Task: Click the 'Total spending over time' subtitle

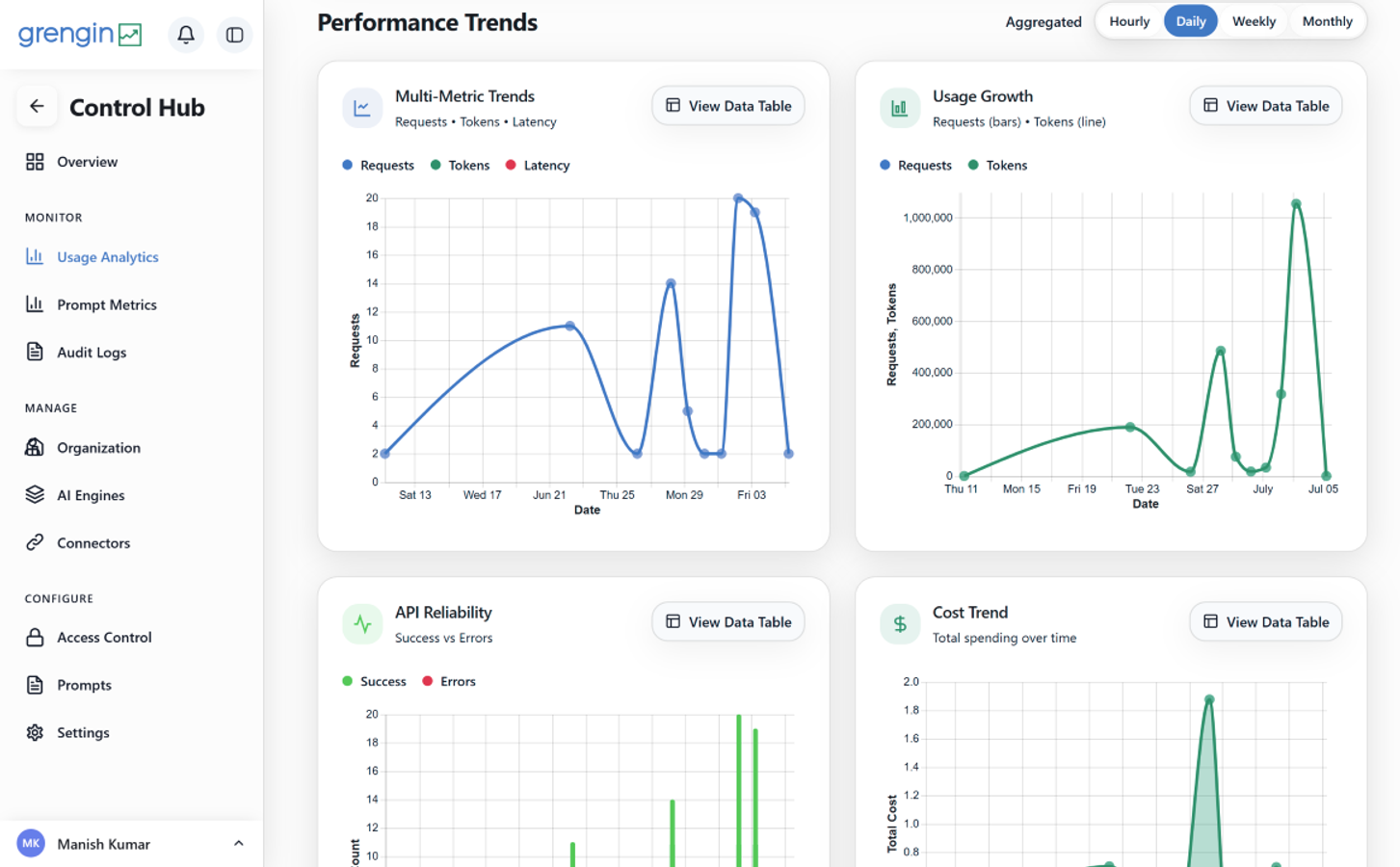Action: (1004, 638)
